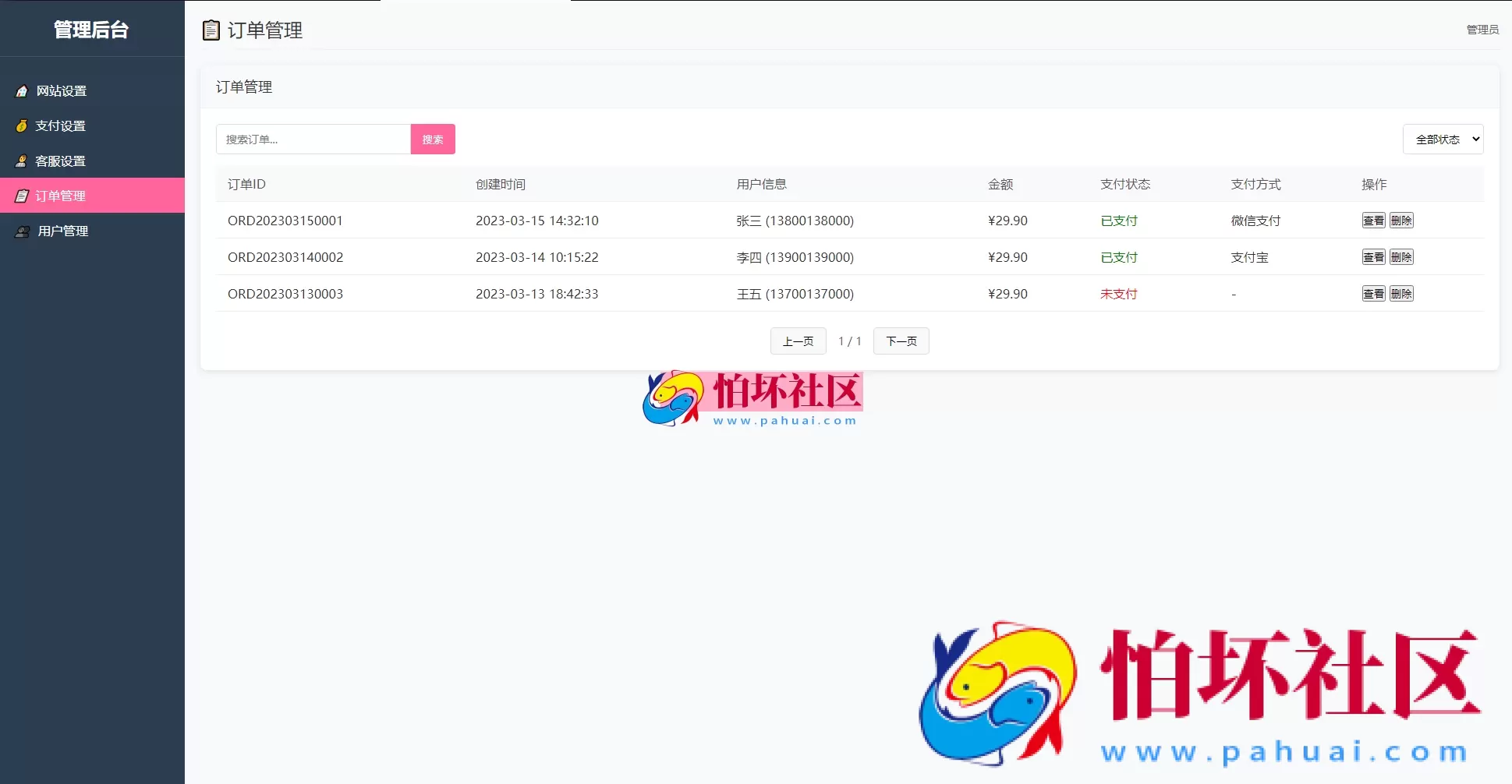Screen dimensions: 1512x784
Task: Click the 管理员 label at top right
Action: 1482,30
